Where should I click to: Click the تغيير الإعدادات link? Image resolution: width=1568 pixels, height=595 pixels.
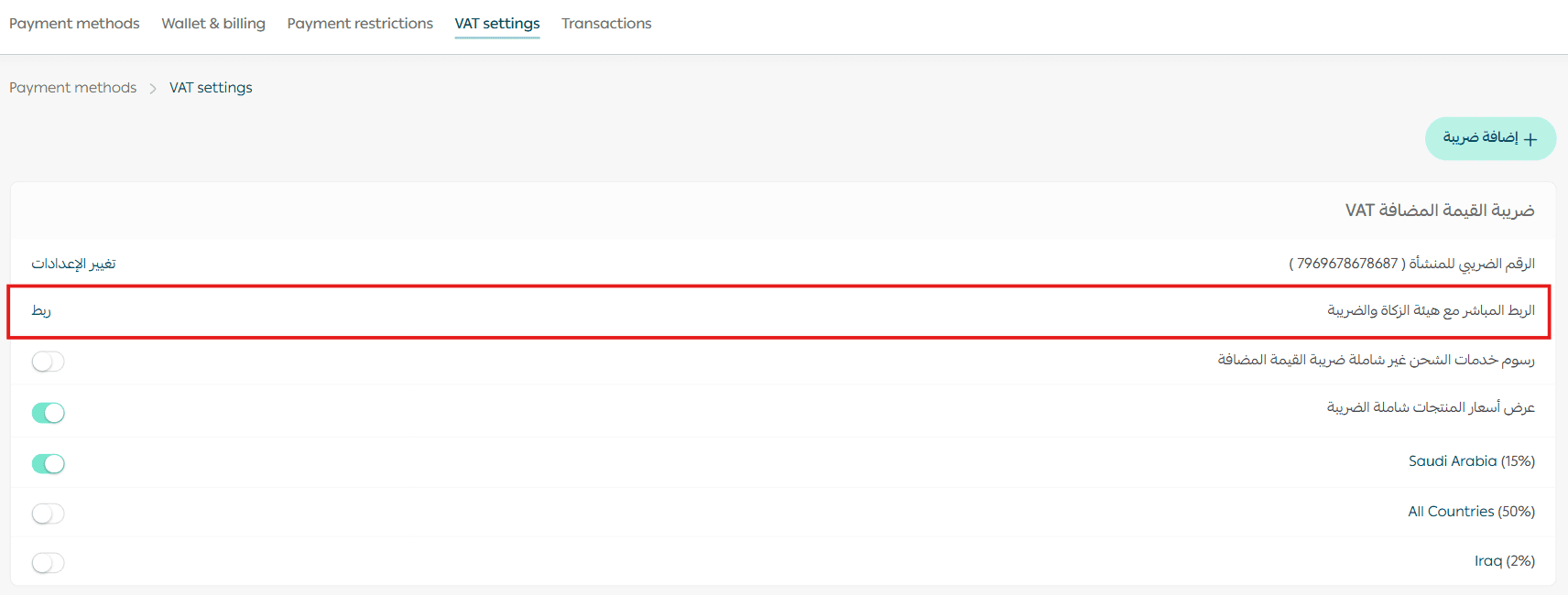73,264
